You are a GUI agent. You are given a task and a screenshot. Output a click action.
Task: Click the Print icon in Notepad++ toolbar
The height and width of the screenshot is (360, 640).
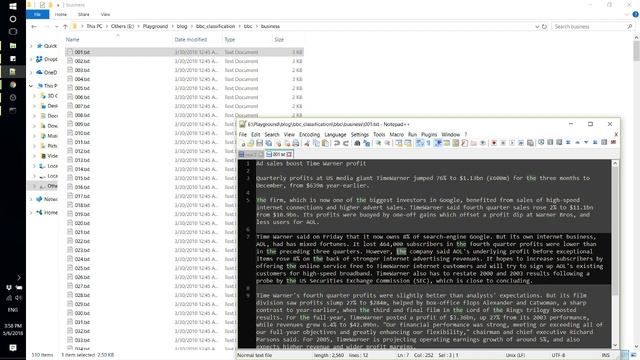[x=296, y=143]
